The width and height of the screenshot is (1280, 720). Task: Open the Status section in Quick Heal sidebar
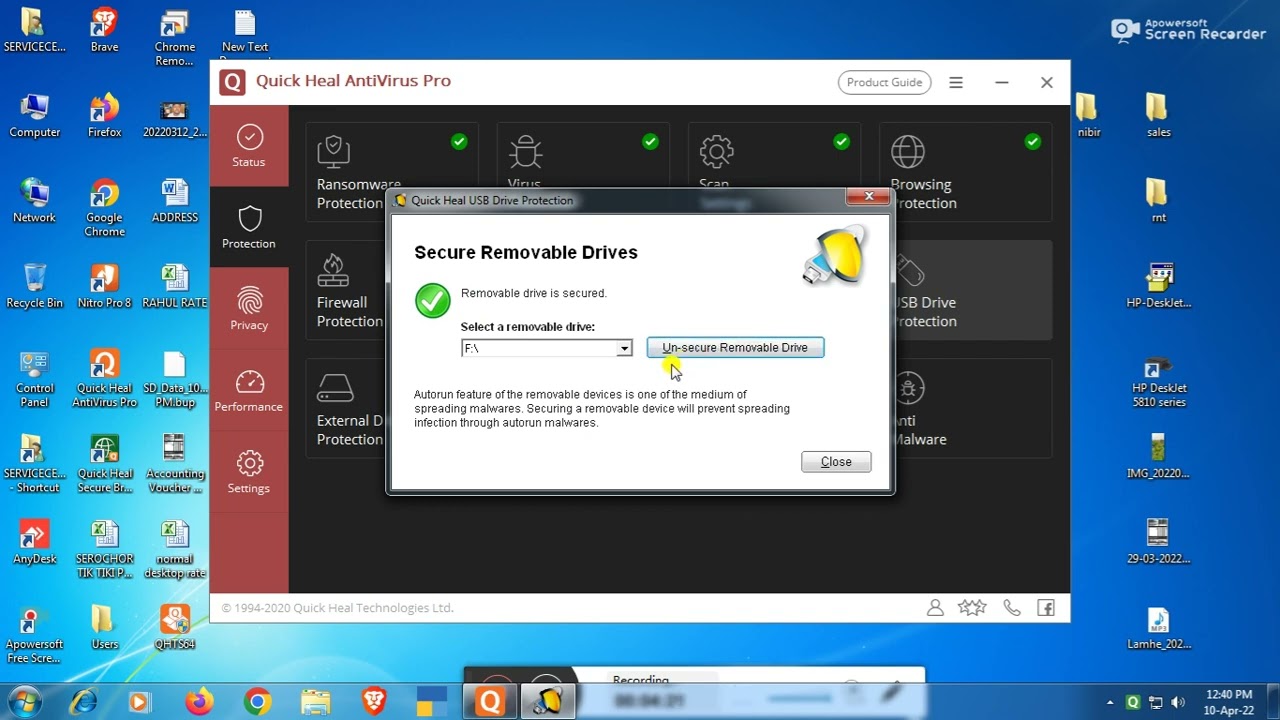click(249, 146)
